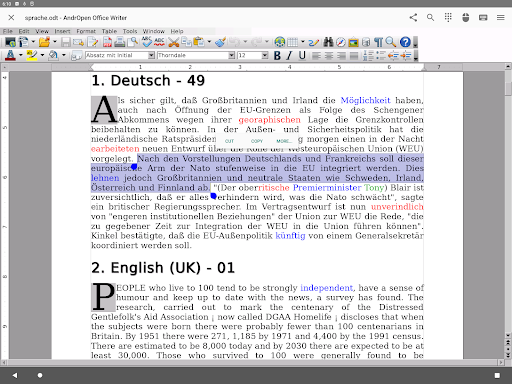Click the Navigator compass icon

[341, 42]
